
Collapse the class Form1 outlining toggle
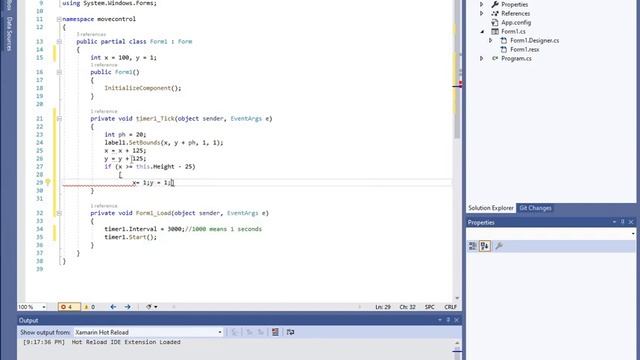[x=59, y=41]
